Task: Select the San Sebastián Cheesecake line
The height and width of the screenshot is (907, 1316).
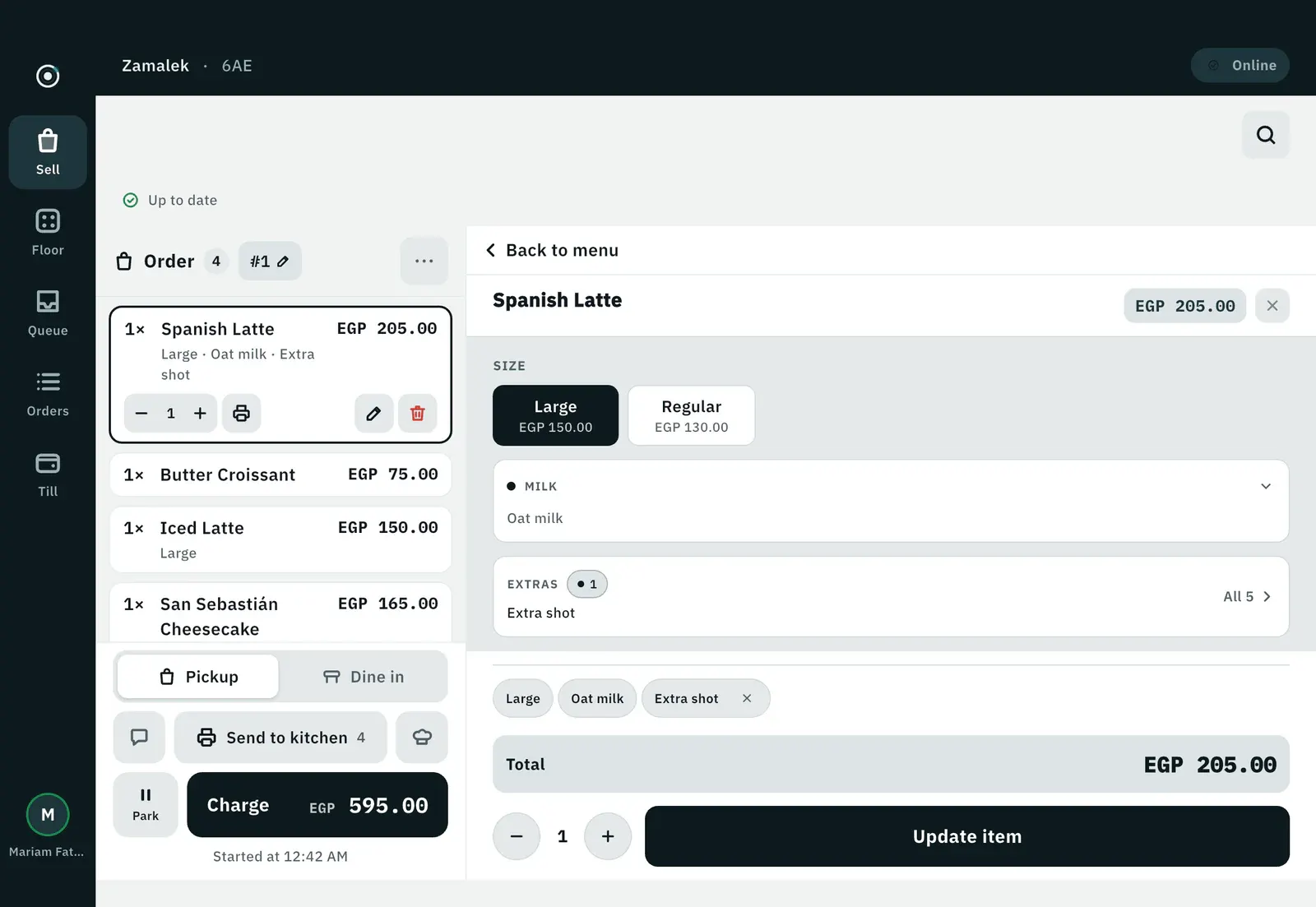Action: [280, 613]
